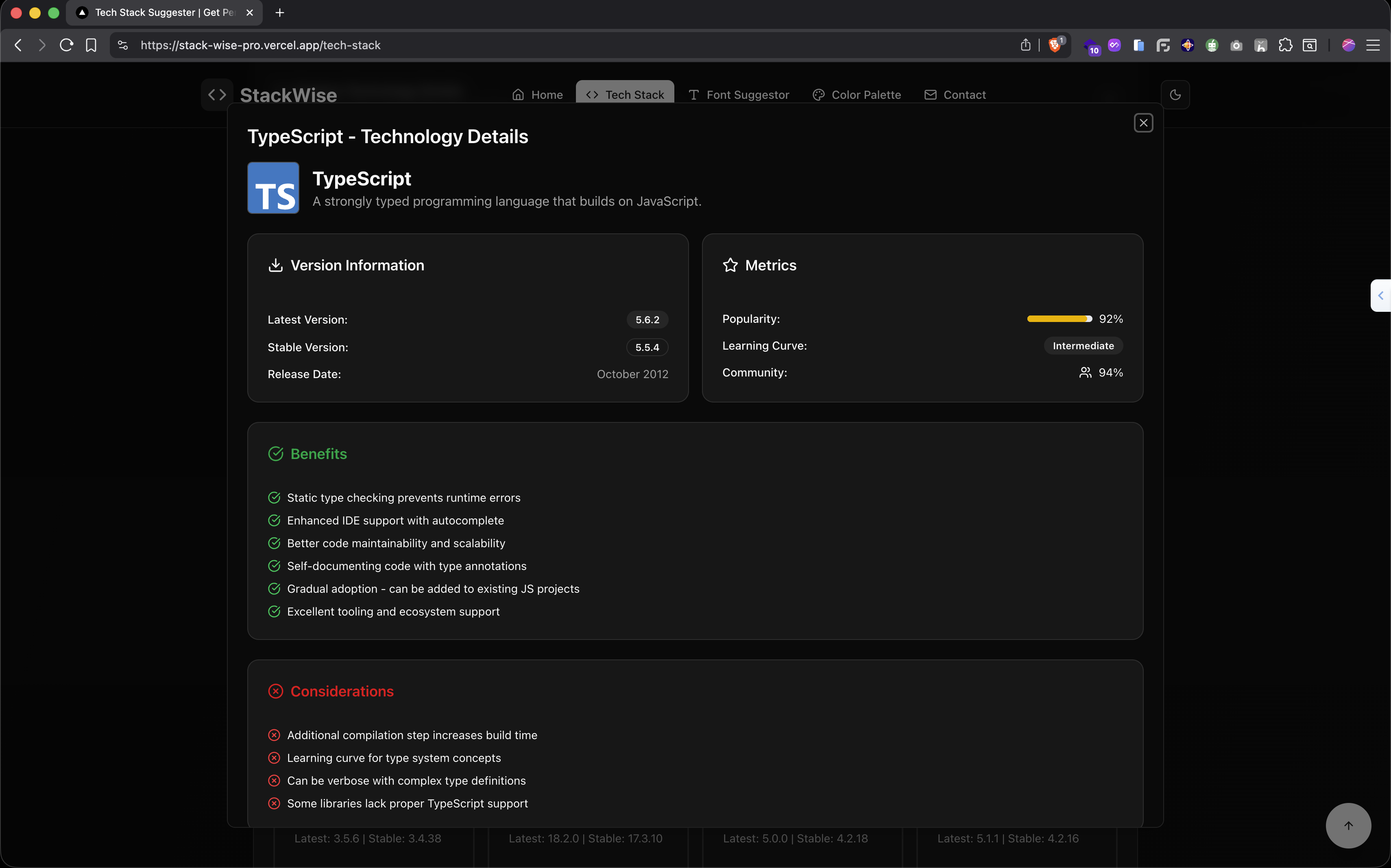1391x868 pixels.
Task: Open the browser extensions puzzle icon
Action: pyautogui.click(x=1285, y=46)
